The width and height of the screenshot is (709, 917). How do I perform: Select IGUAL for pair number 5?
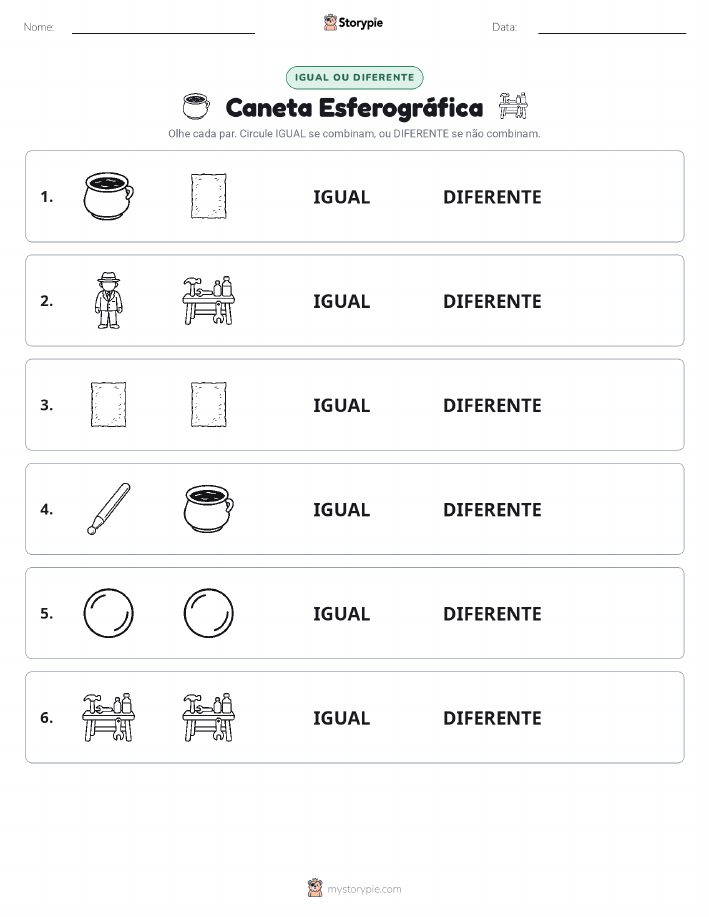pyautogui.click(x=342, y=613)
